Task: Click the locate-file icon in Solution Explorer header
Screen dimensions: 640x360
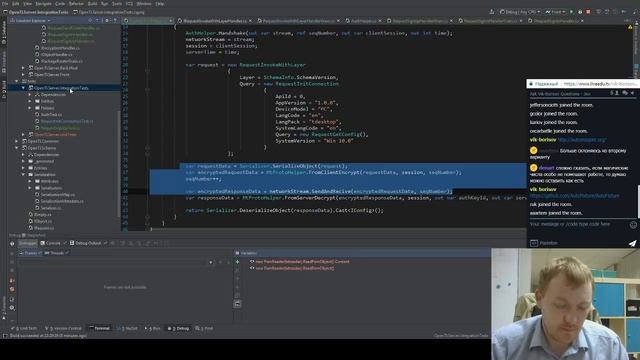Action: click(x=90, y=20)
